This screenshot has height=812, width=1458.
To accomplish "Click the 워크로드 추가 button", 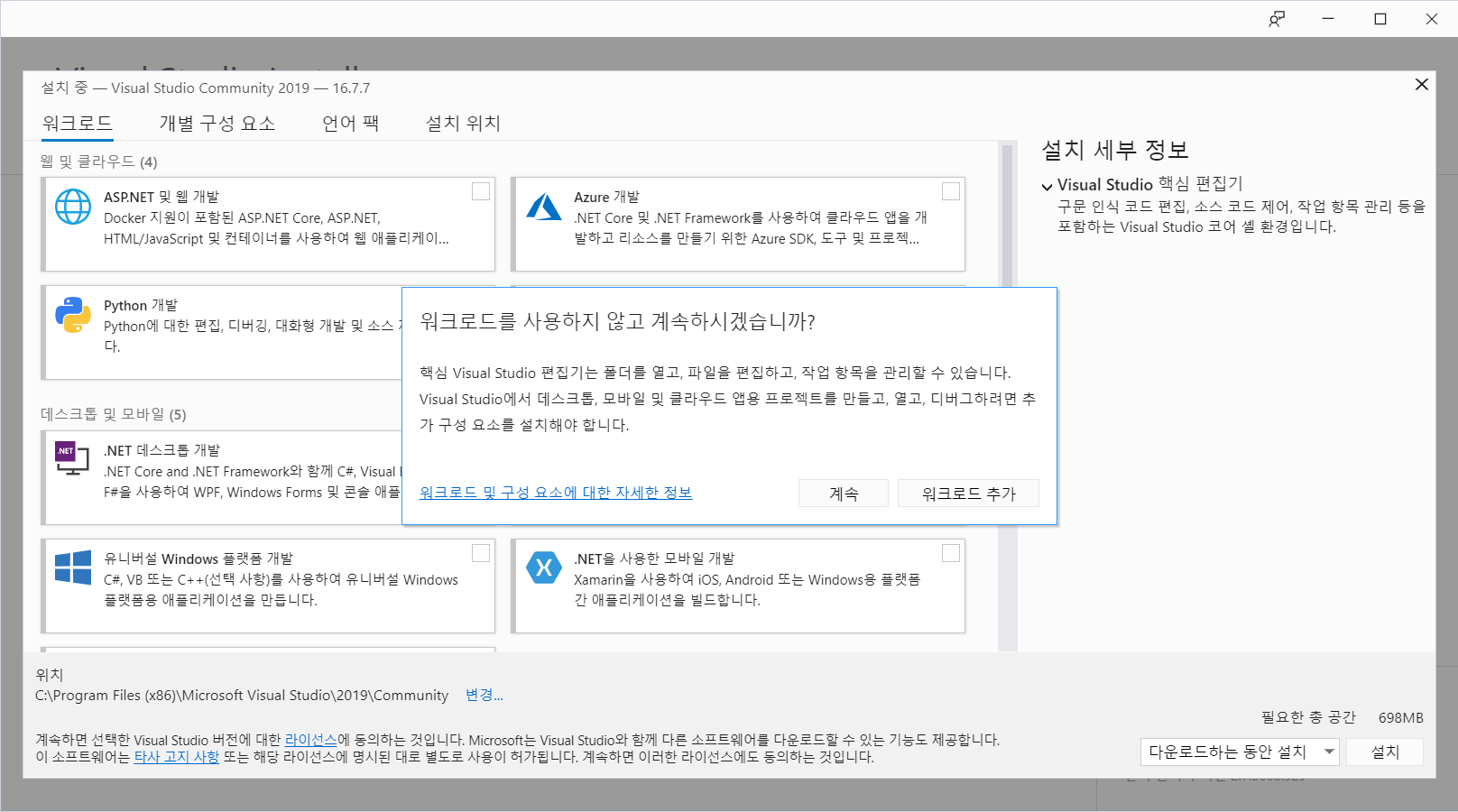I will pos(968,494).
